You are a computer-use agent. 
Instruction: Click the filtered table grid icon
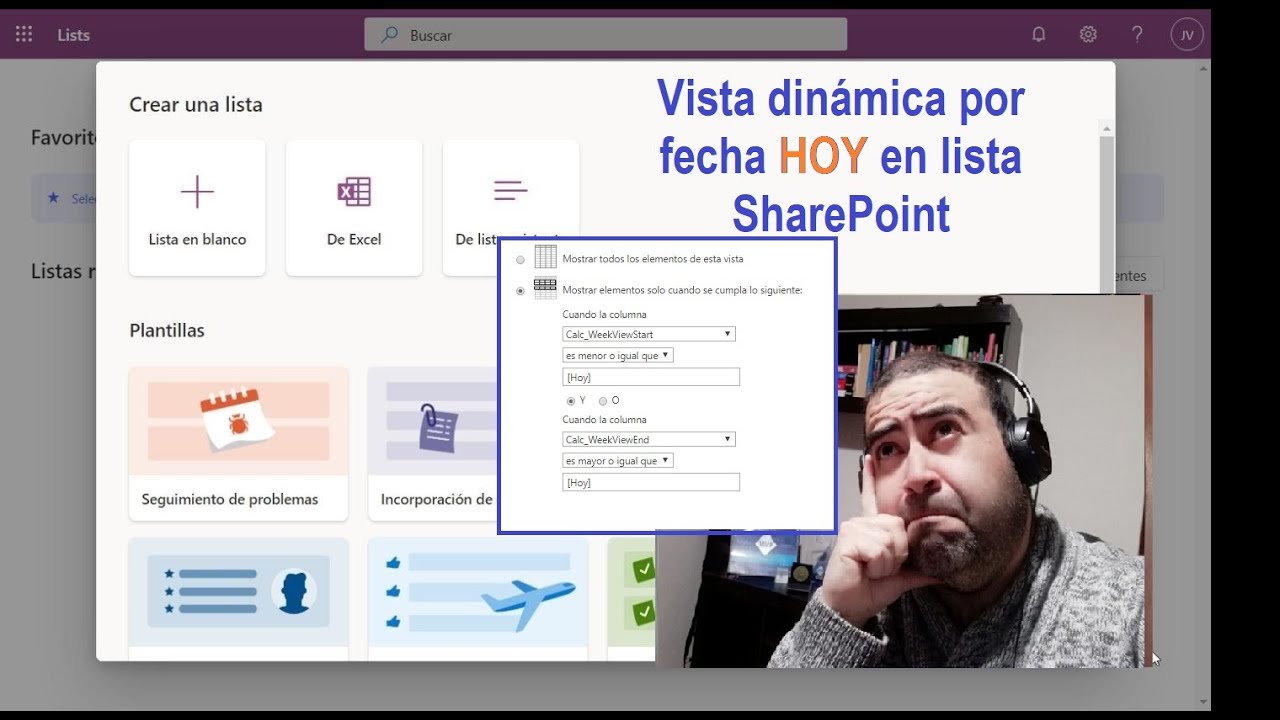click(545, 288)
